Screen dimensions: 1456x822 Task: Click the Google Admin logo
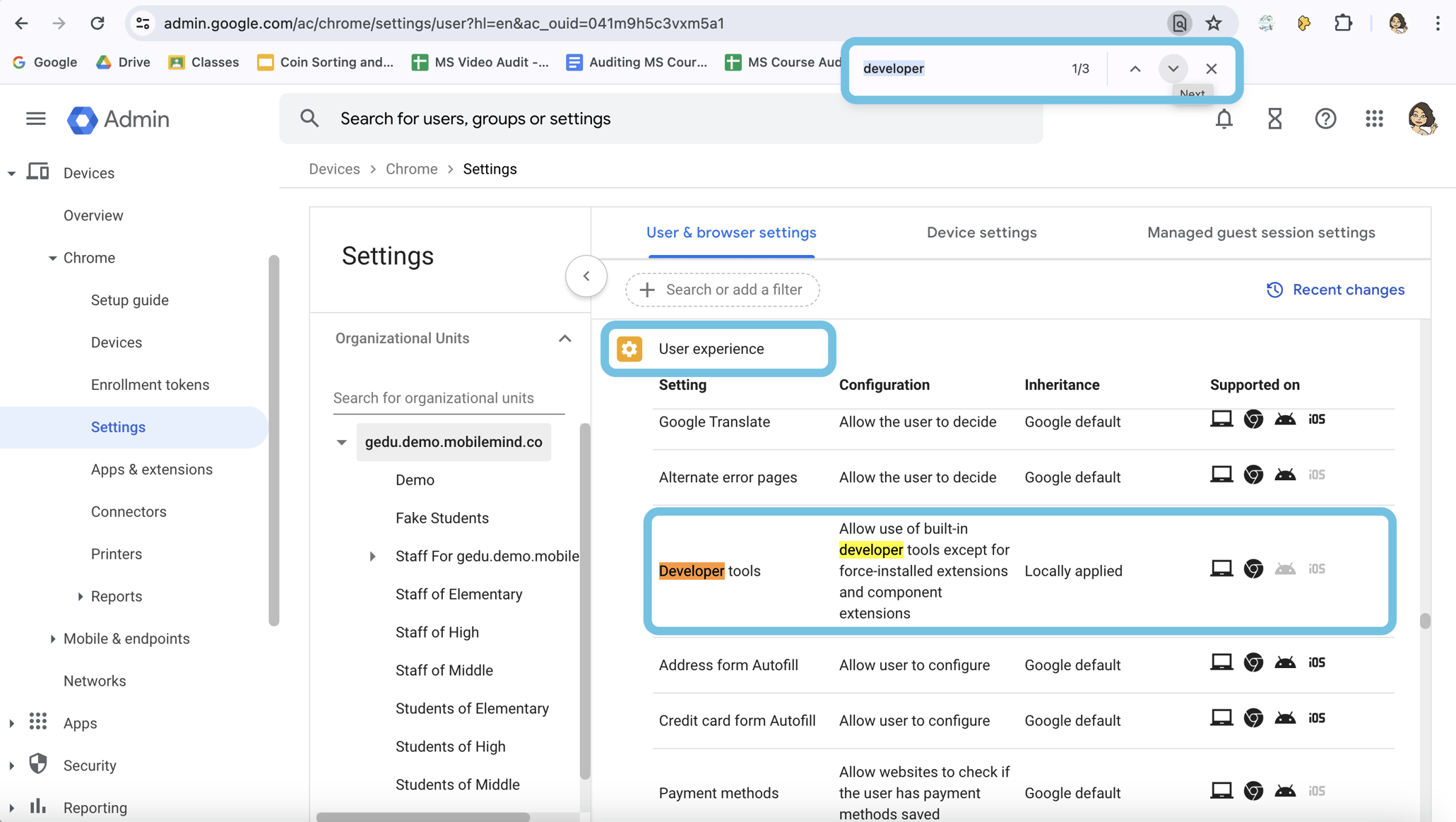[x=118, y=119]
